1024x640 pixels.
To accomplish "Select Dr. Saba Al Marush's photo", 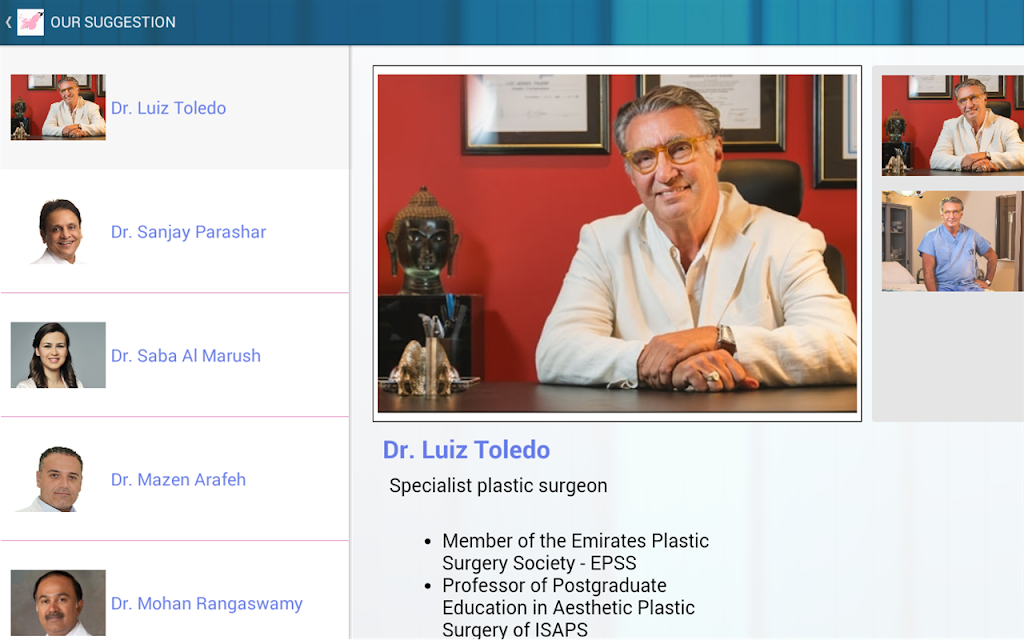I will point(58,355).
